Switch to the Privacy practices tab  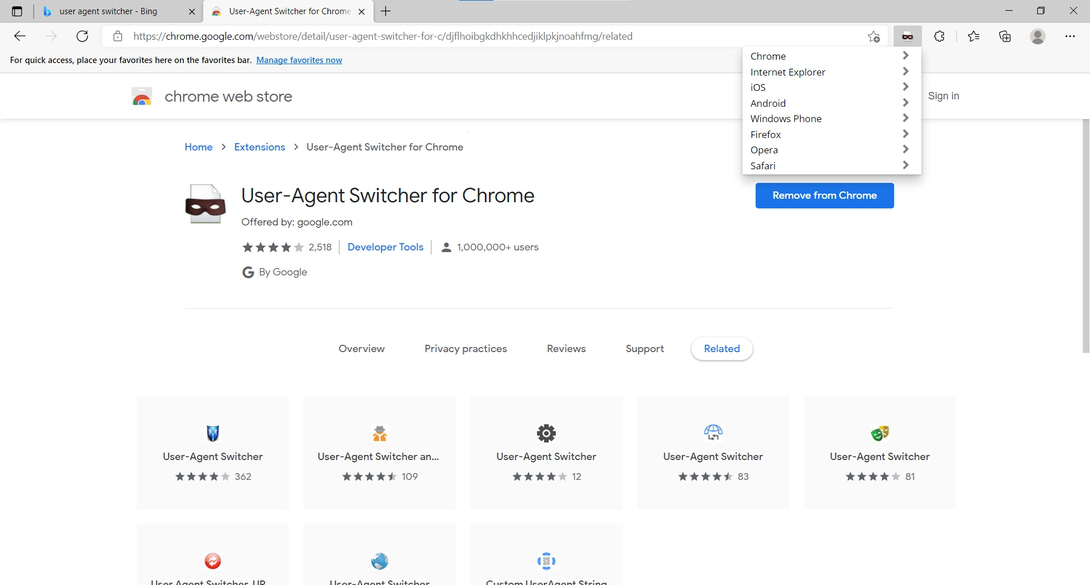click(466, 349)
